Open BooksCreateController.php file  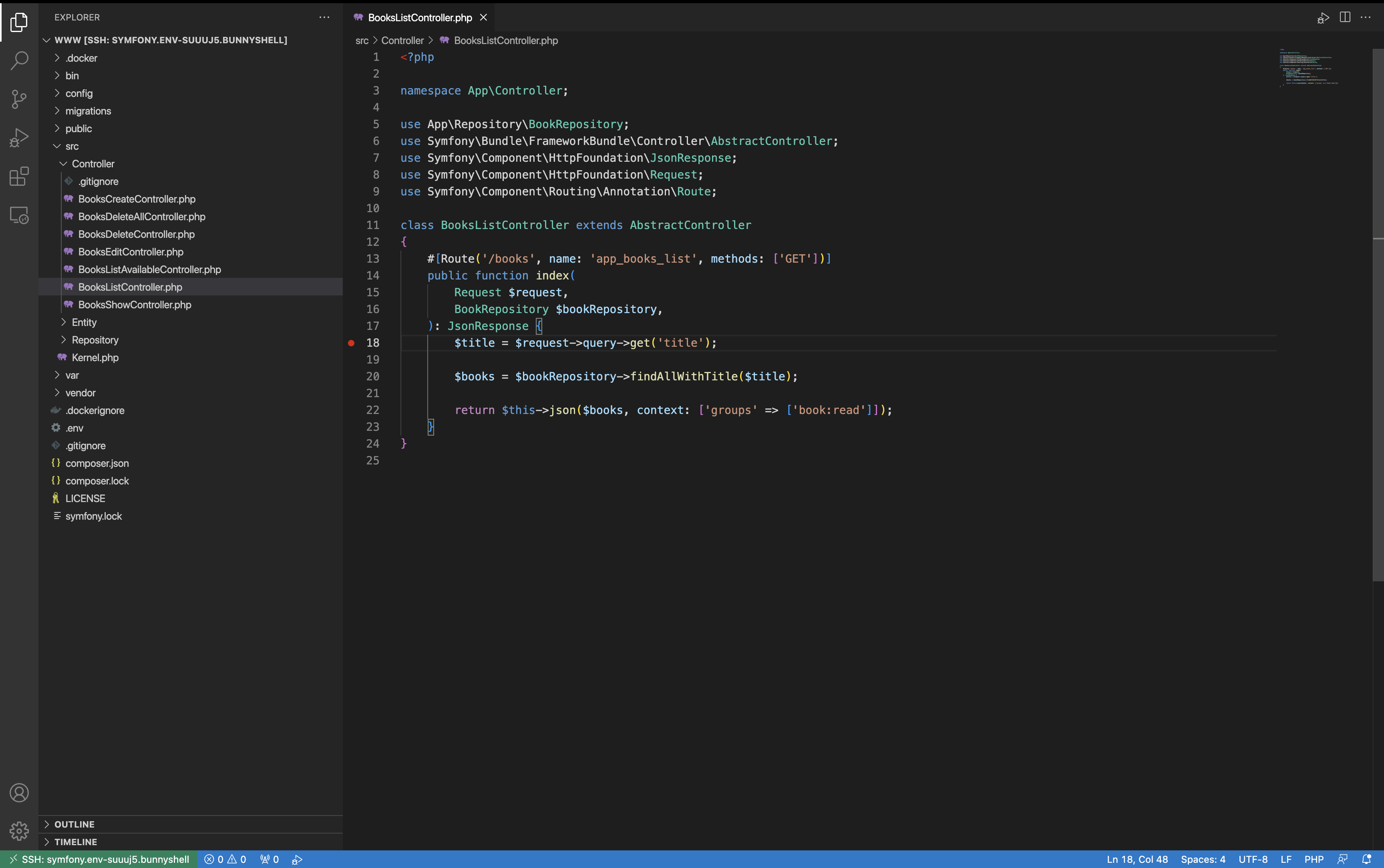pos(191,199)
